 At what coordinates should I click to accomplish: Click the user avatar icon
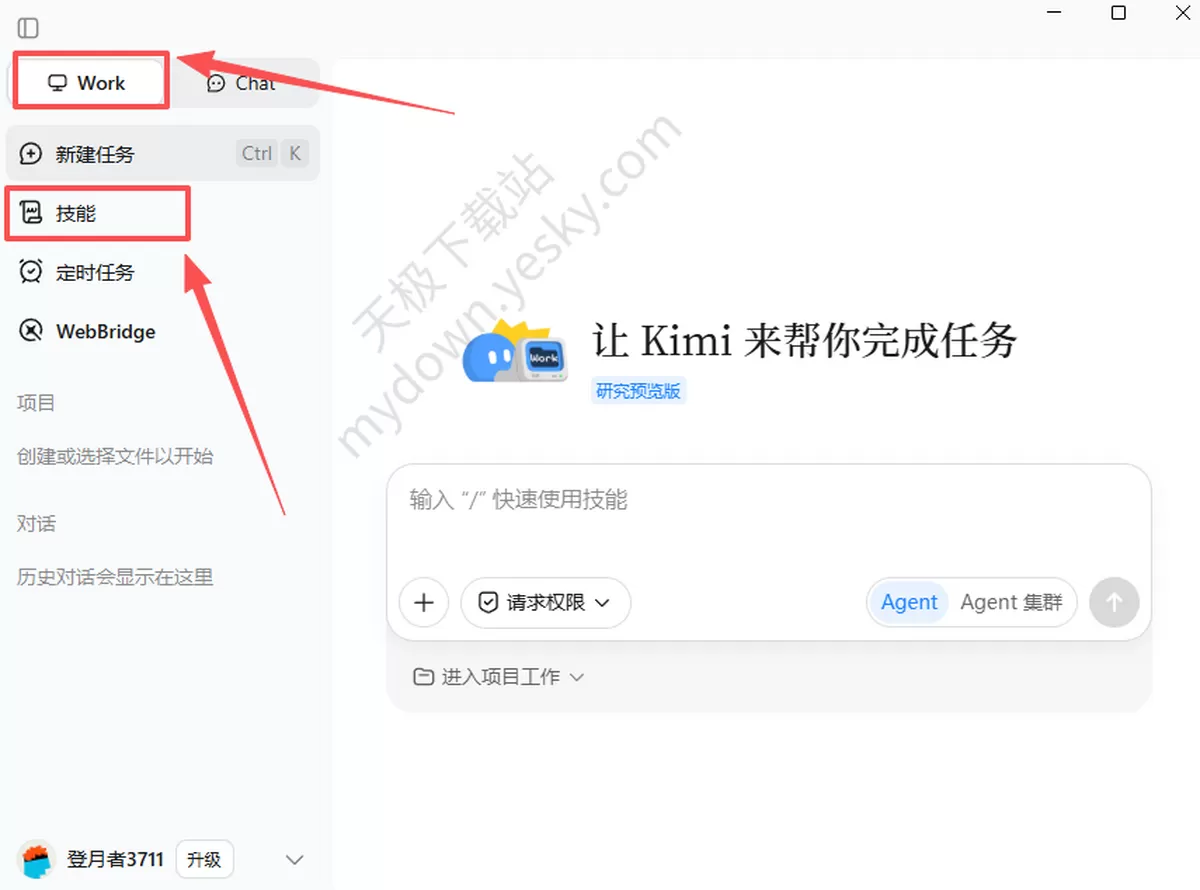pyautogui.click(x=36, y=859)
